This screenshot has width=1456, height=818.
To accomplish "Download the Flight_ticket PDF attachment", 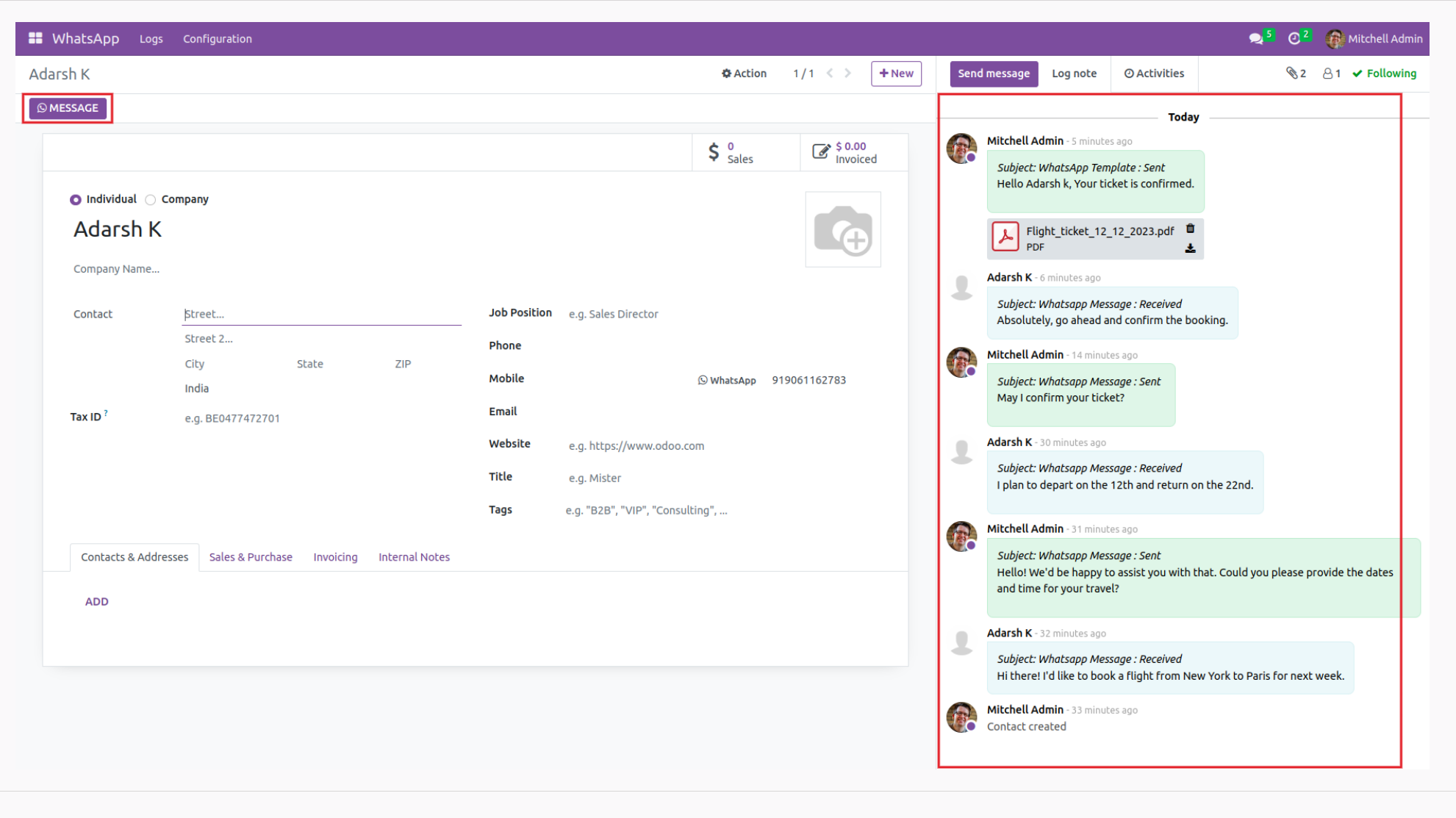I will [x=1190, y=248].
